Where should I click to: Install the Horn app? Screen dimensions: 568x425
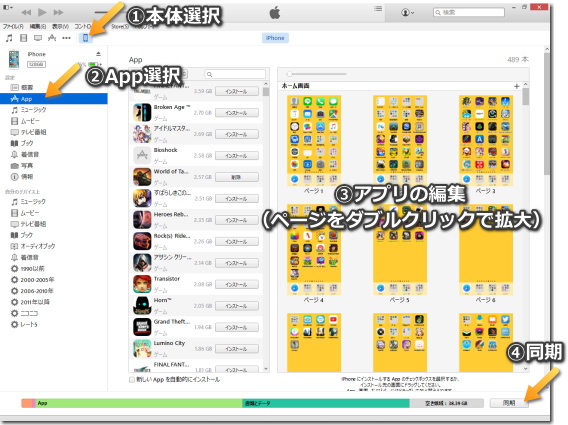click(237, 306)
